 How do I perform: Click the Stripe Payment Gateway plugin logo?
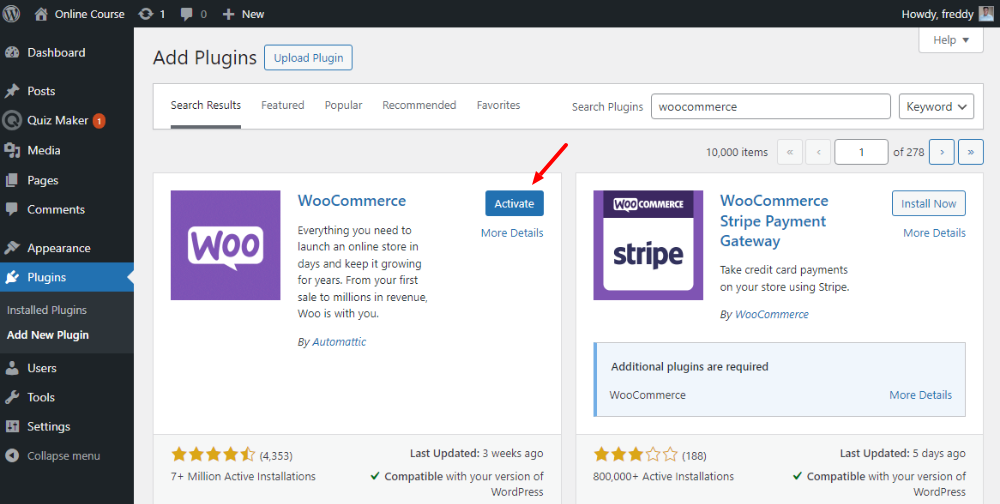point(648,245)
